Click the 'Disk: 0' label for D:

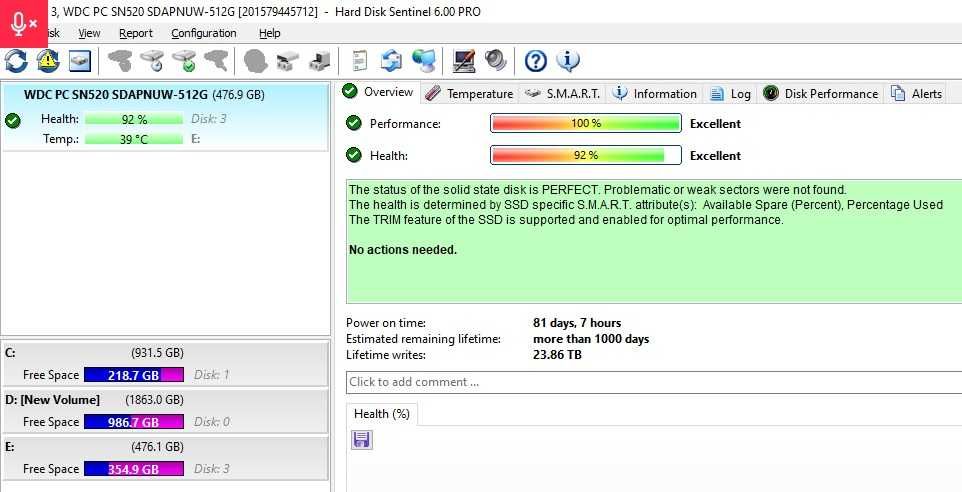coord(212,422)
